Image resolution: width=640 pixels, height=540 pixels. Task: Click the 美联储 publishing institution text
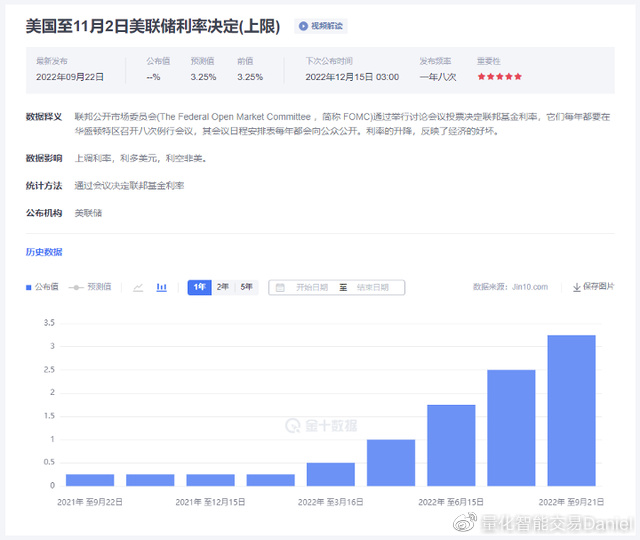click(x=88, y=213)
